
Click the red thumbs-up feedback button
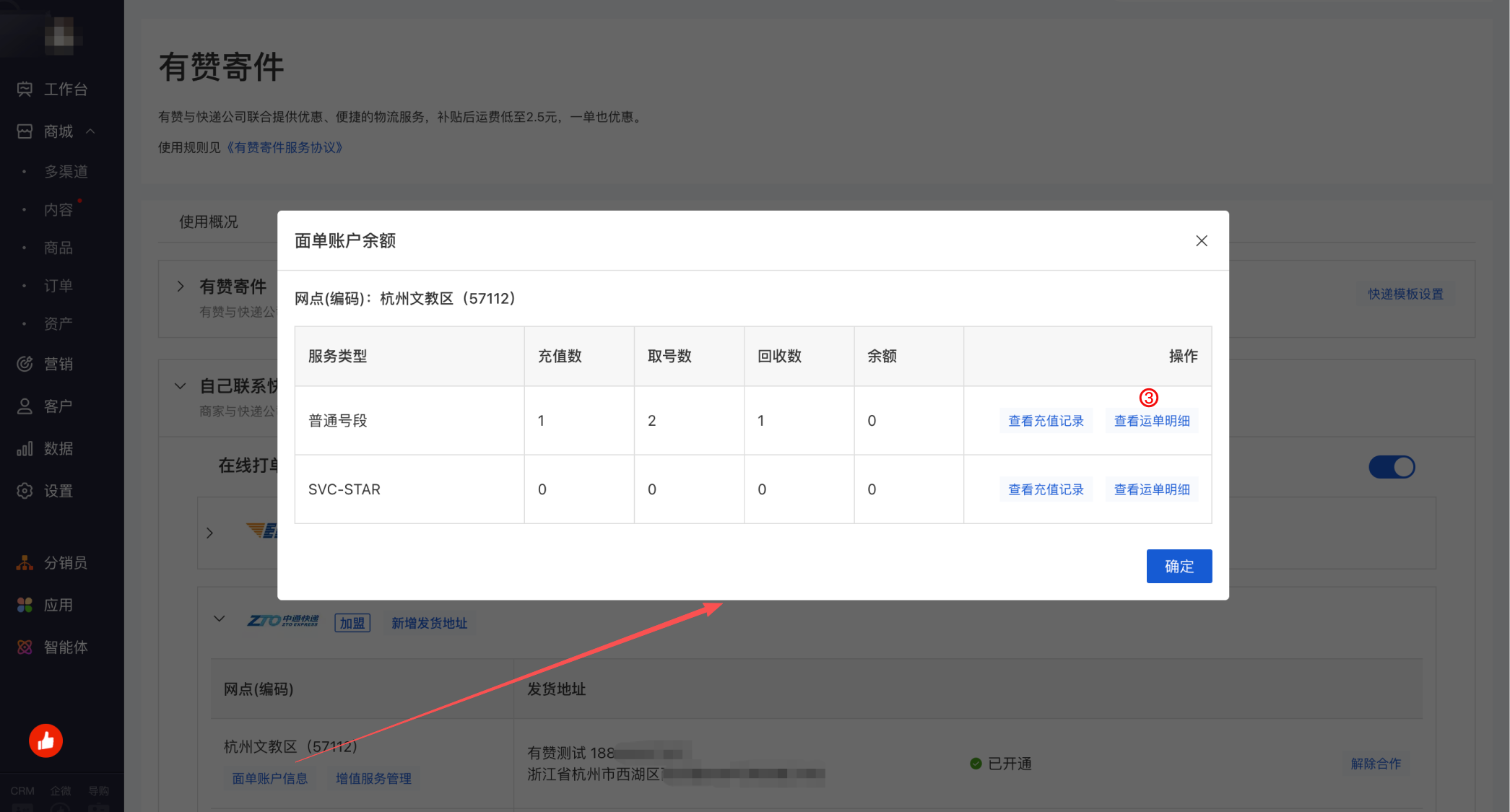coord(45,741)
